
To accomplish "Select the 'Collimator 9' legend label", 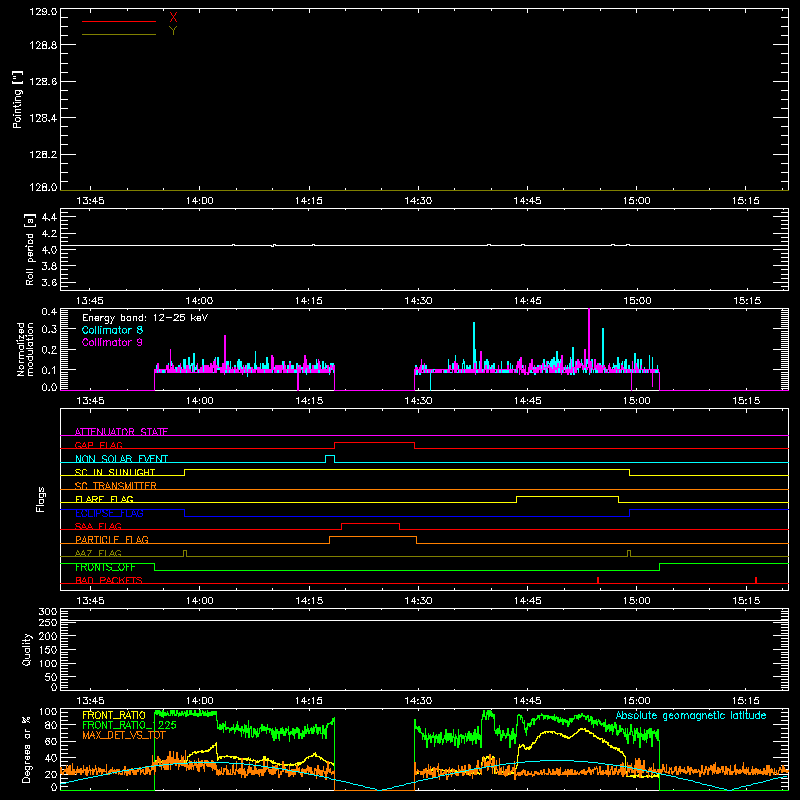I will pyautogui.click(x=112, y=342).
